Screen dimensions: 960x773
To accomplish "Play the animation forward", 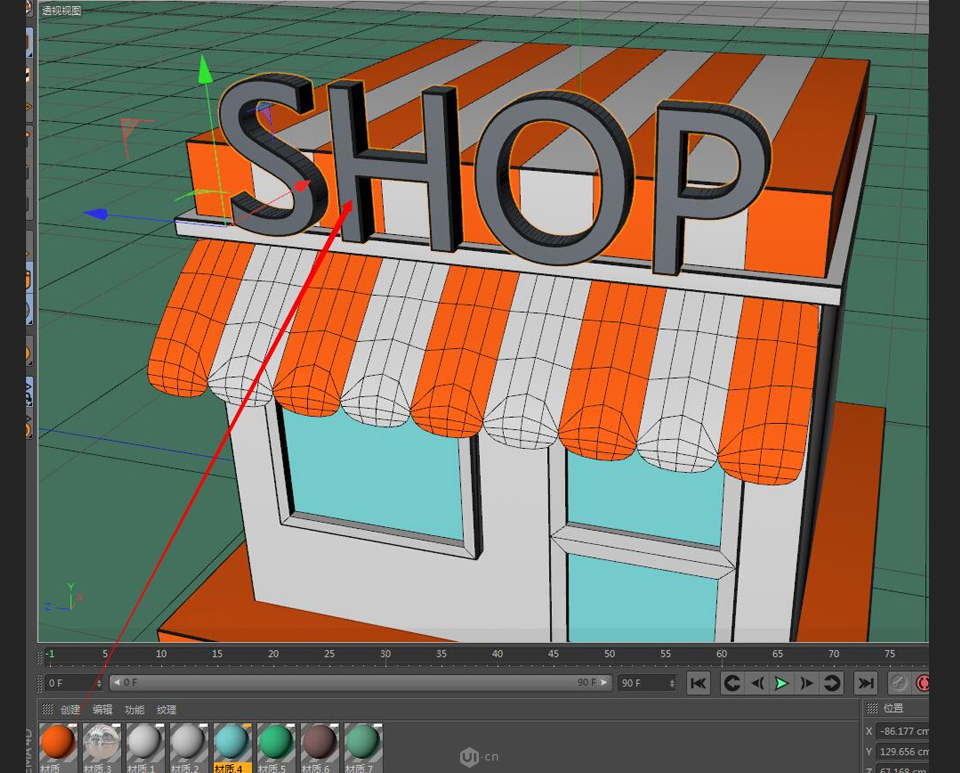I will (x=782, y=683).
